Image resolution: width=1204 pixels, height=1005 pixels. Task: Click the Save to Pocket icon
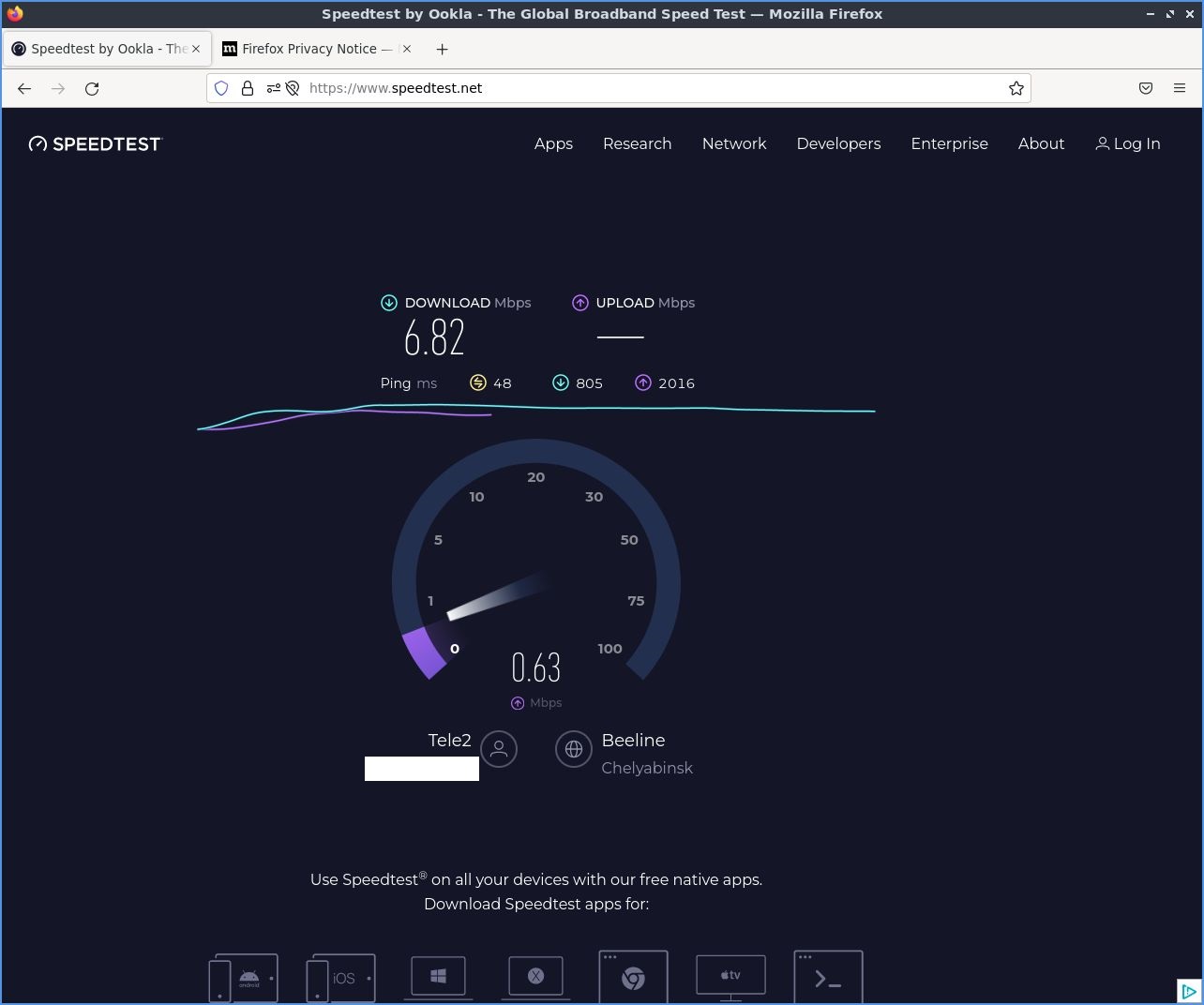[x=1146, y=88]
